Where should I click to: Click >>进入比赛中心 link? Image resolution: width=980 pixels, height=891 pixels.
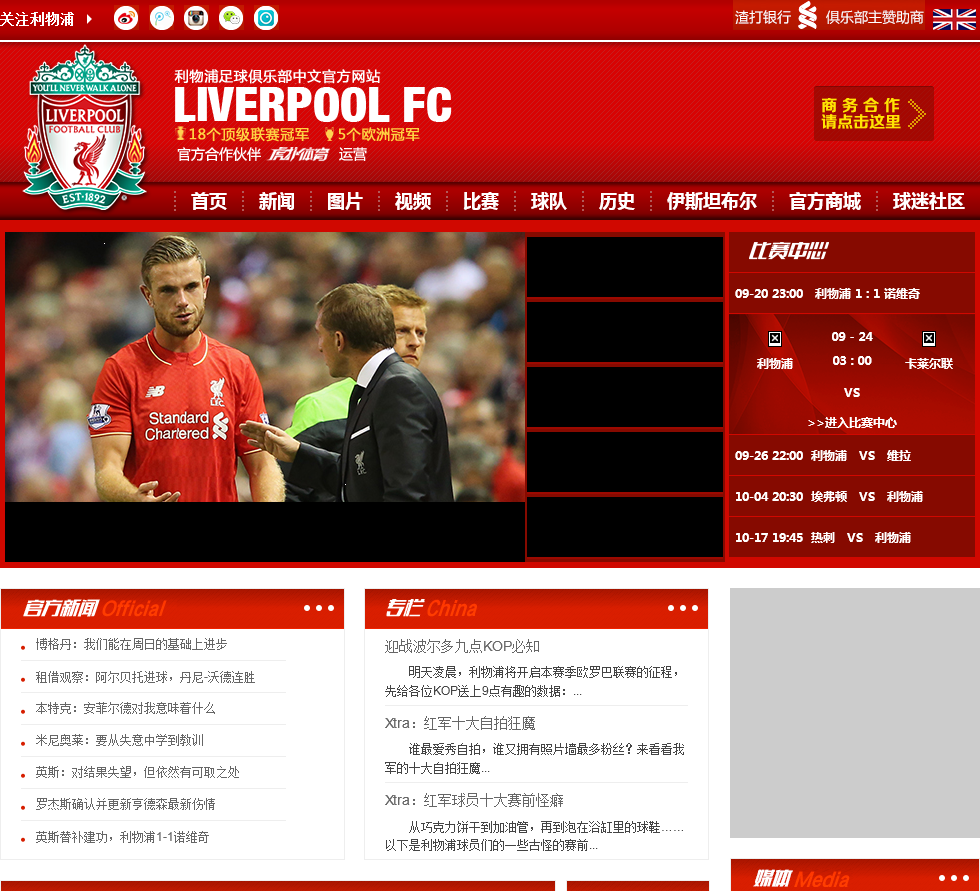(x=852, y=423)
